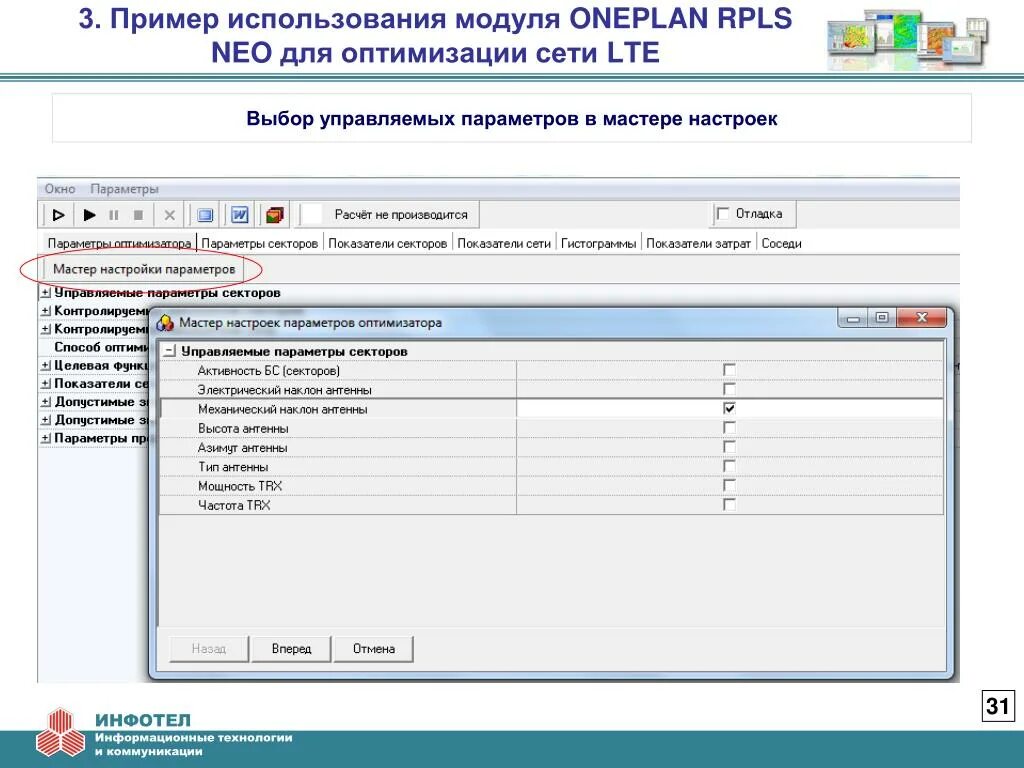Open the Окно menu
Viewport: 1024px width, 768px height.
tap(60, 189)
